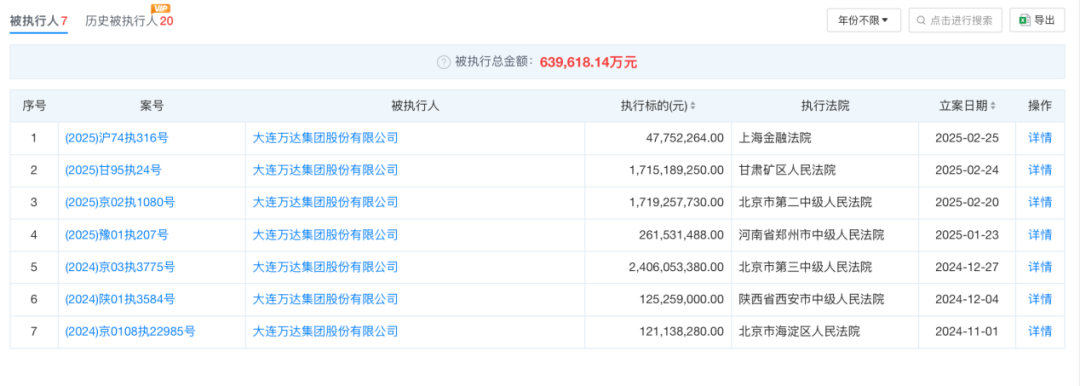
Task: Open case (2025)甘95执24号 link
Action: pyautogui.click(x=114, y=170)
